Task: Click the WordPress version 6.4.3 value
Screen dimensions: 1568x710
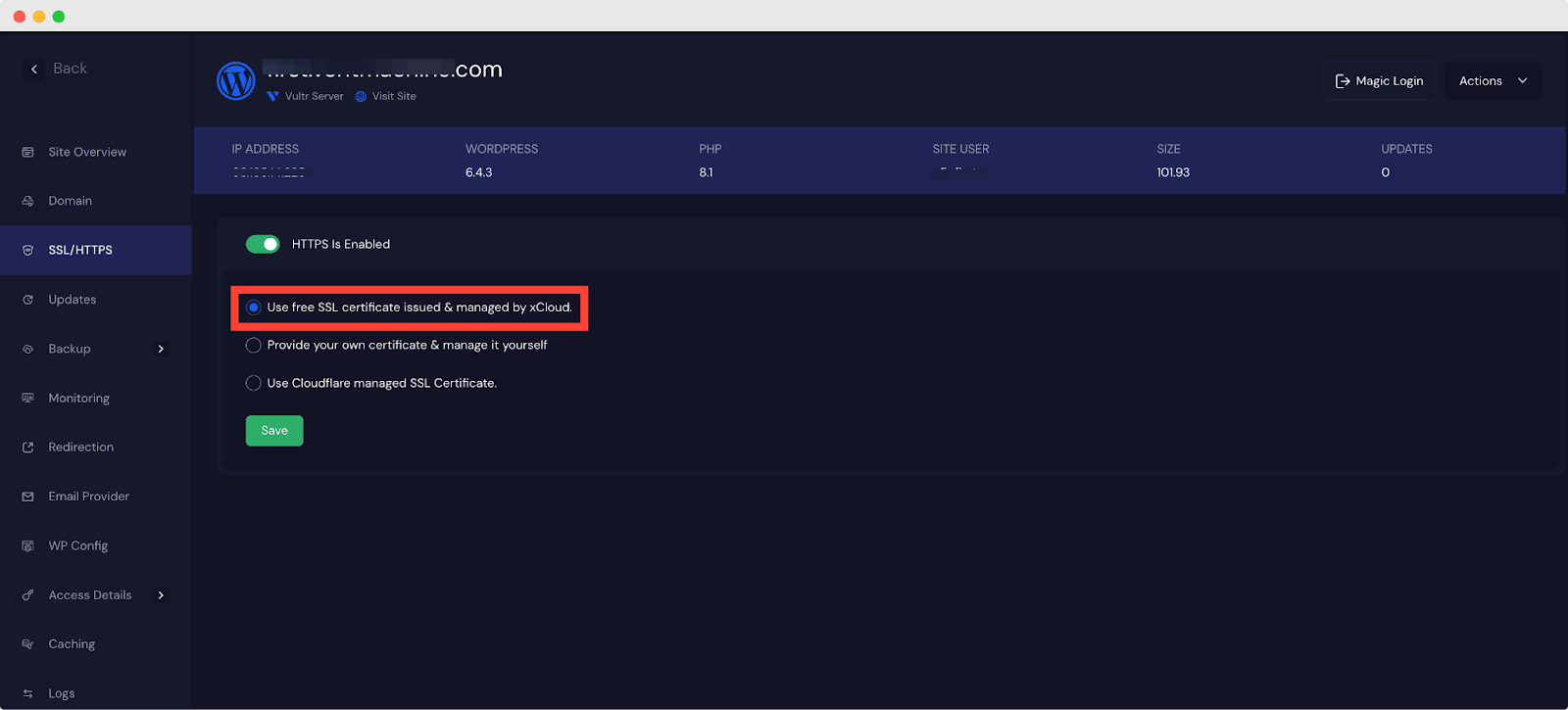Action: pos(479,172)
